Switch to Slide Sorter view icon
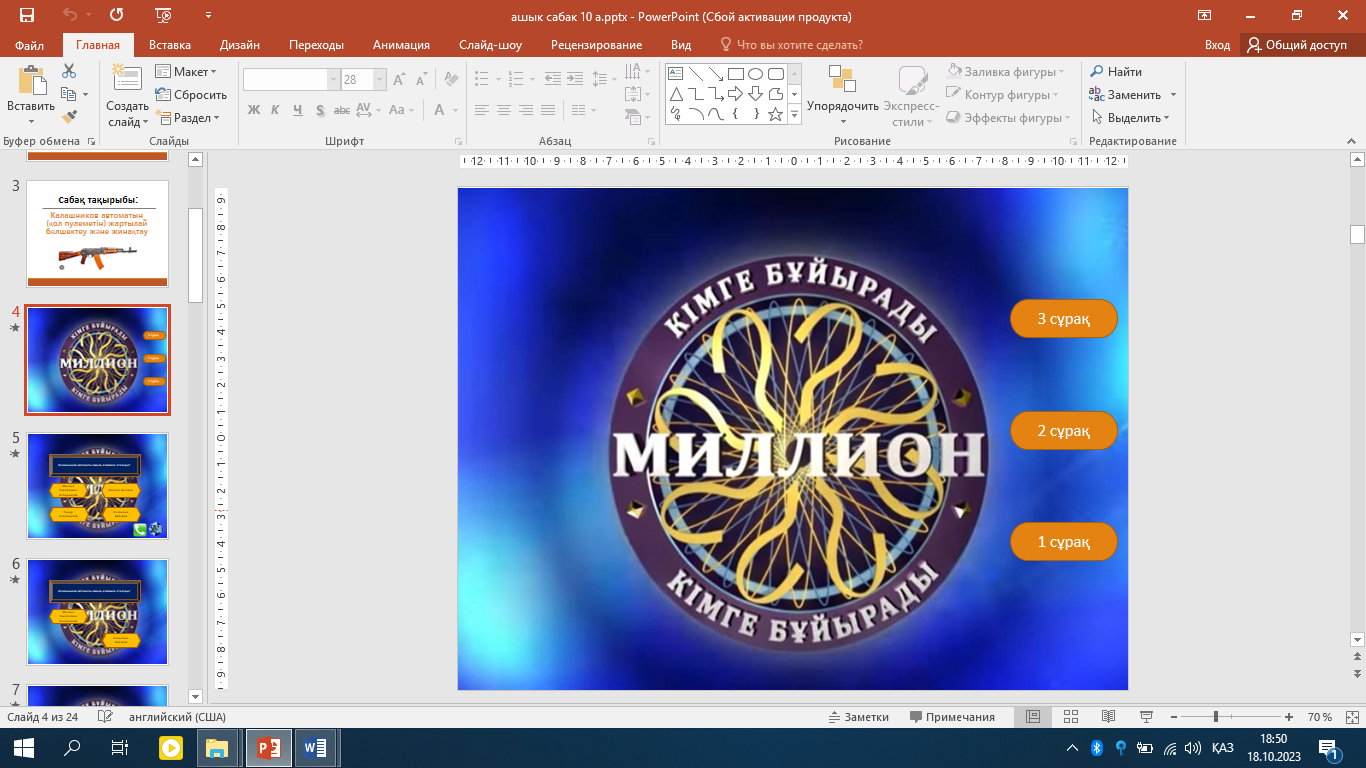Screen dimensions: 1366x768 tap(1070, 717)
